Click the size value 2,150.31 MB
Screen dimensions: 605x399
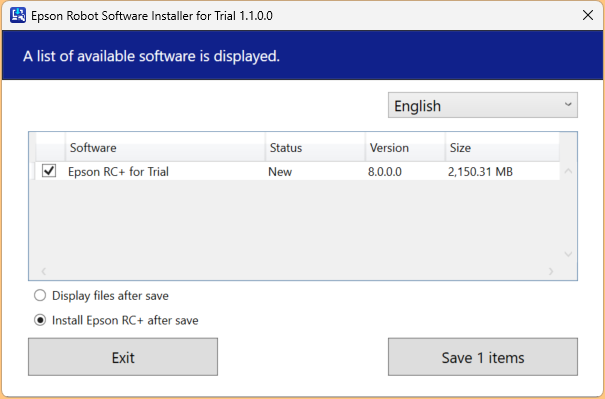pyautogui.click(x=480, y=172)
